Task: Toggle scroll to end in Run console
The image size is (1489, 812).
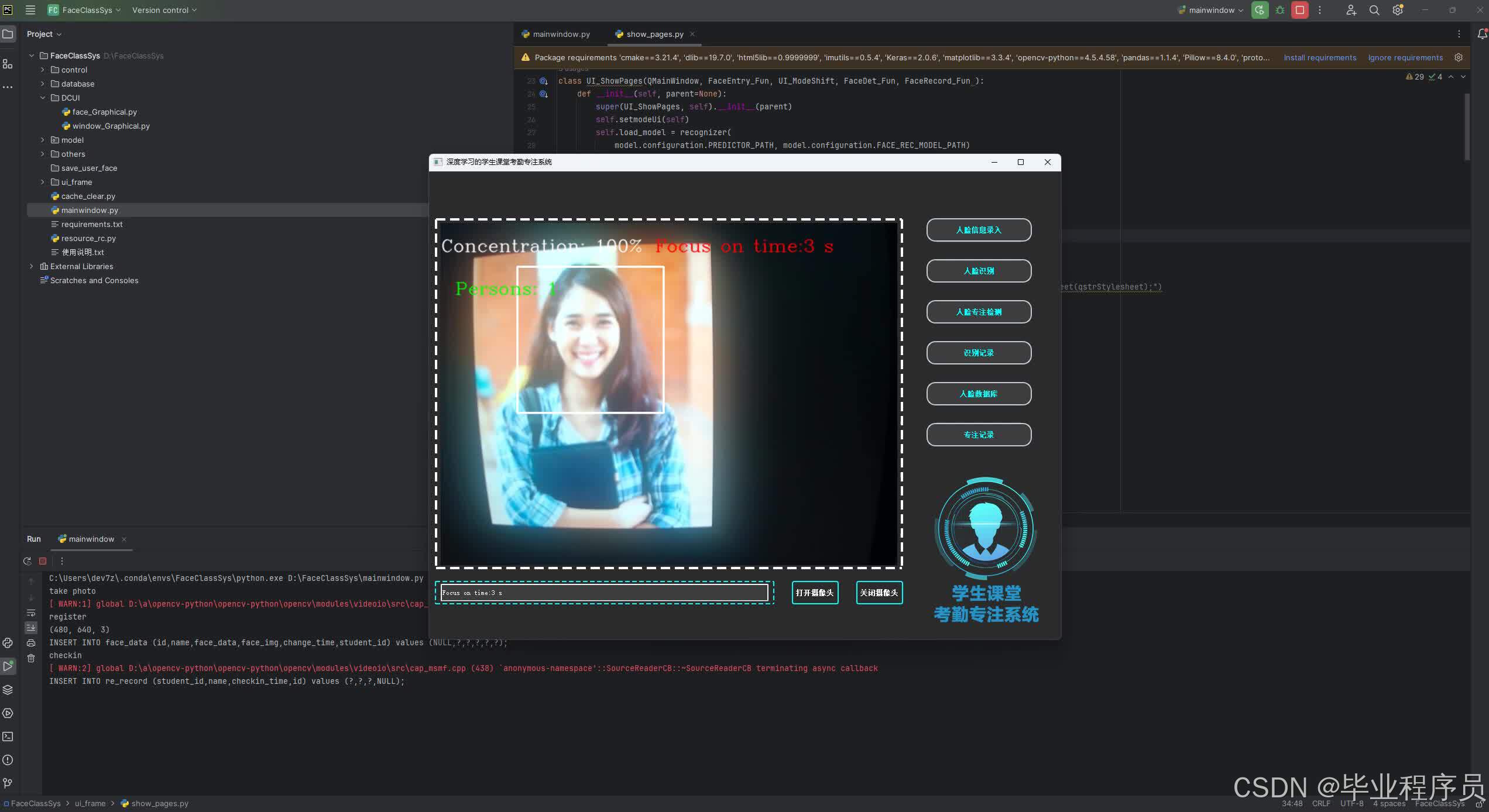Action: click(31, 628)
